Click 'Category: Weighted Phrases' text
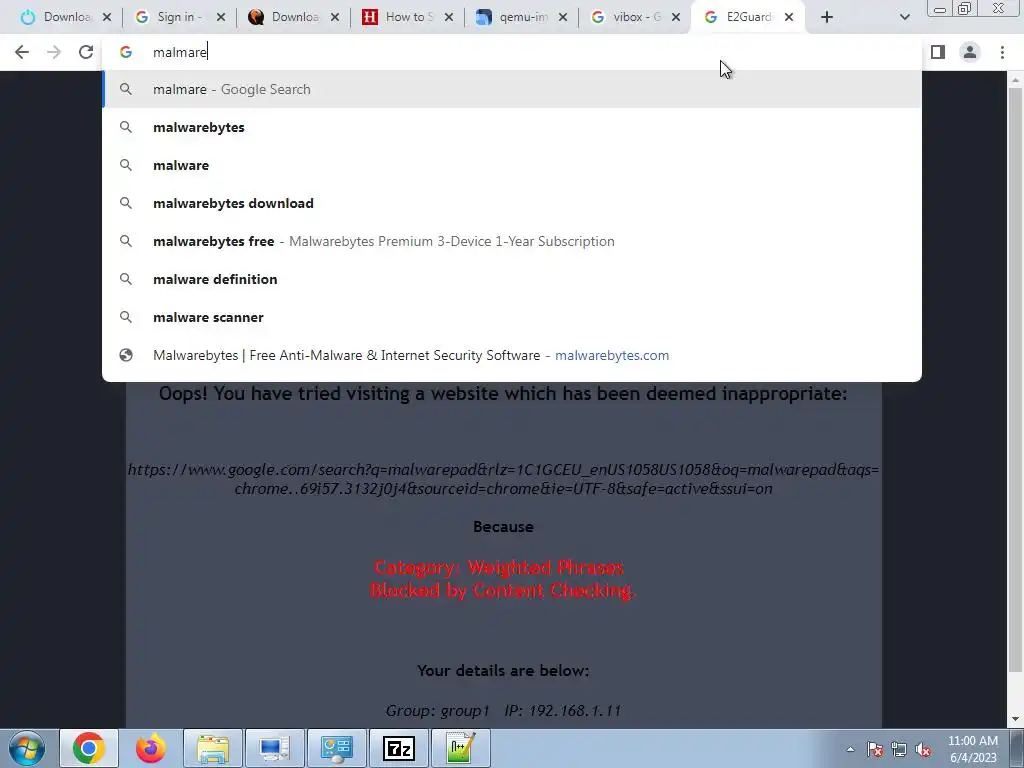 click(500, 567)
